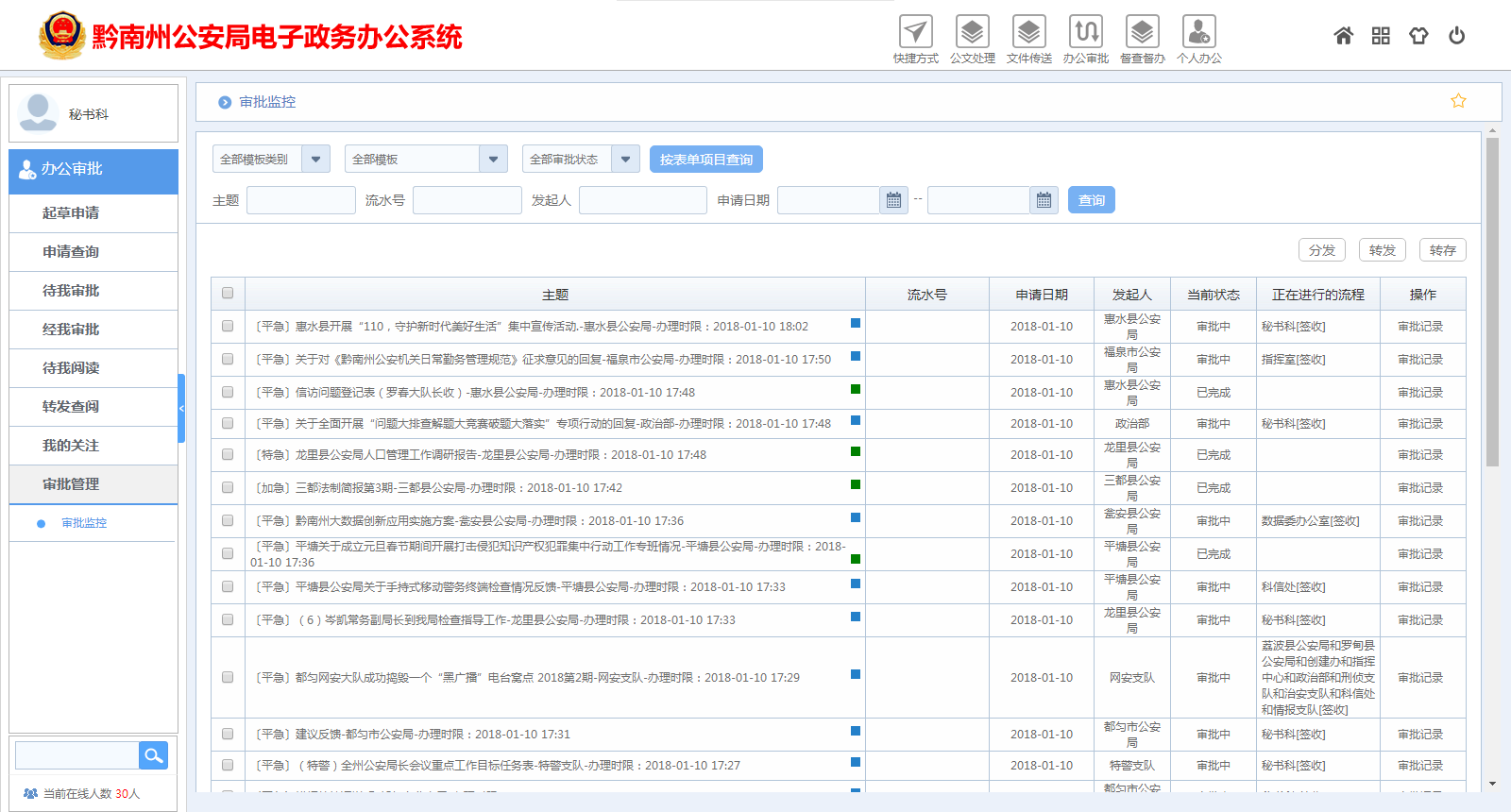Check the row 都匀网安大队成功捣毁
The height and width of the screenshot is (812, 1511).
click(228, 677)
